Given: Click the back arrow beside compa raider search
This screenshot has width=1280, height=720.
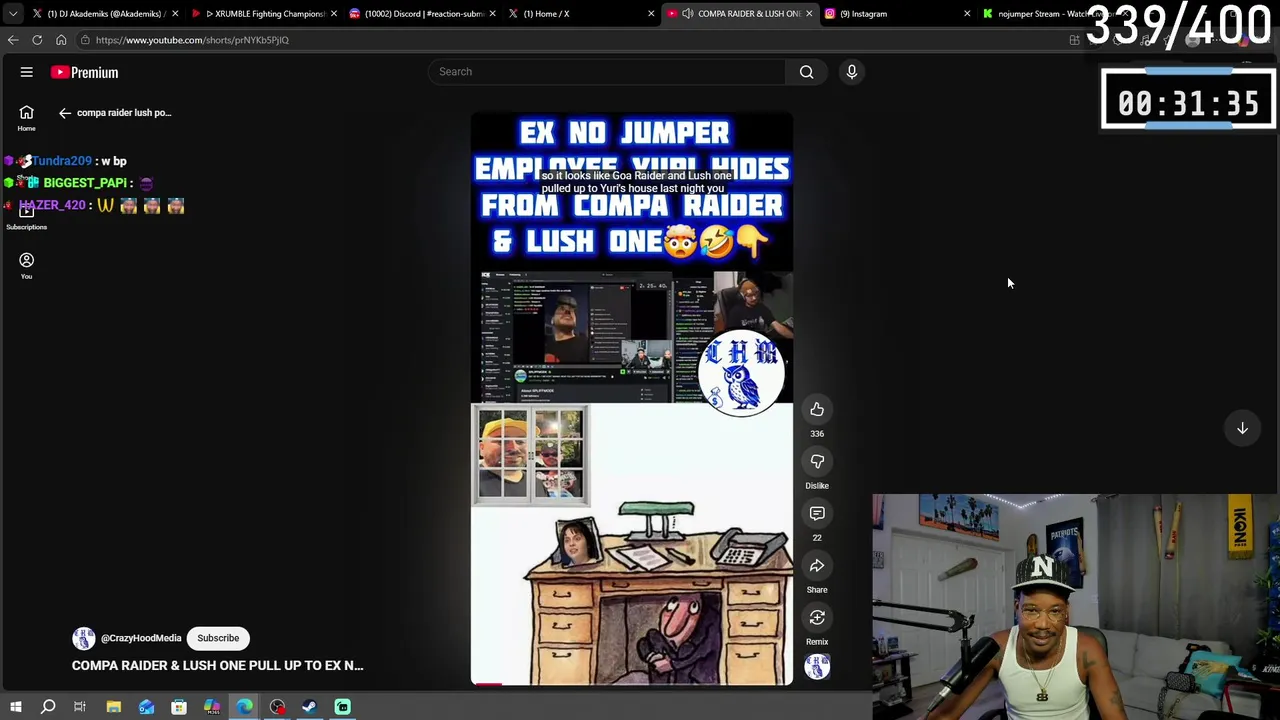Looking at the screenshot, I should point(65,113).
